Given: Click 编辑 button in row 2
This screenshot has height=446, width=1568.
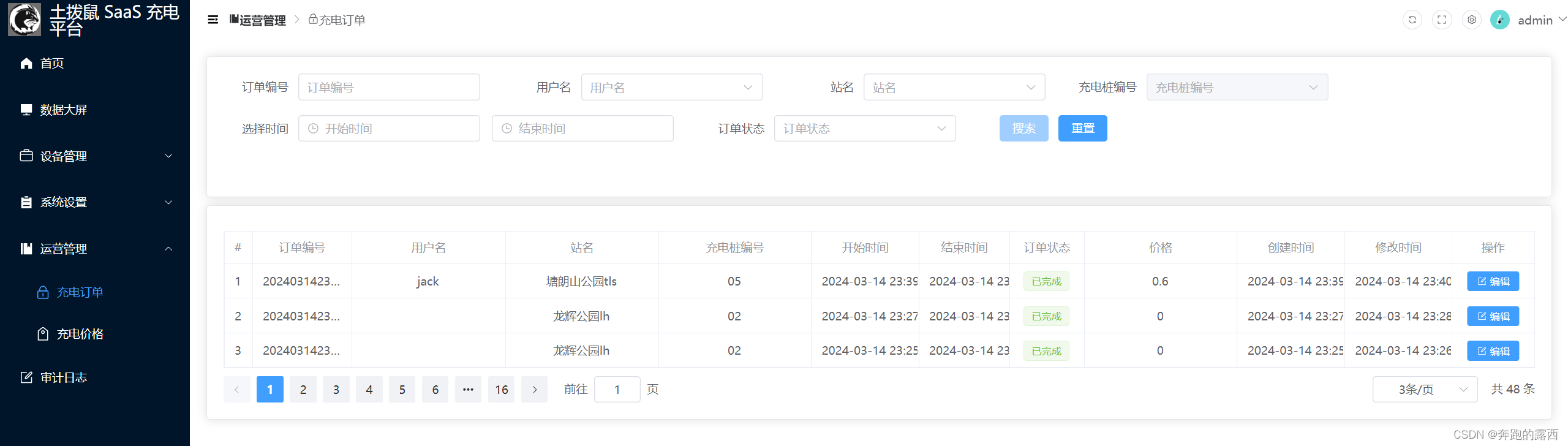Looking at the screenshot, I should tap(1493, 316).
